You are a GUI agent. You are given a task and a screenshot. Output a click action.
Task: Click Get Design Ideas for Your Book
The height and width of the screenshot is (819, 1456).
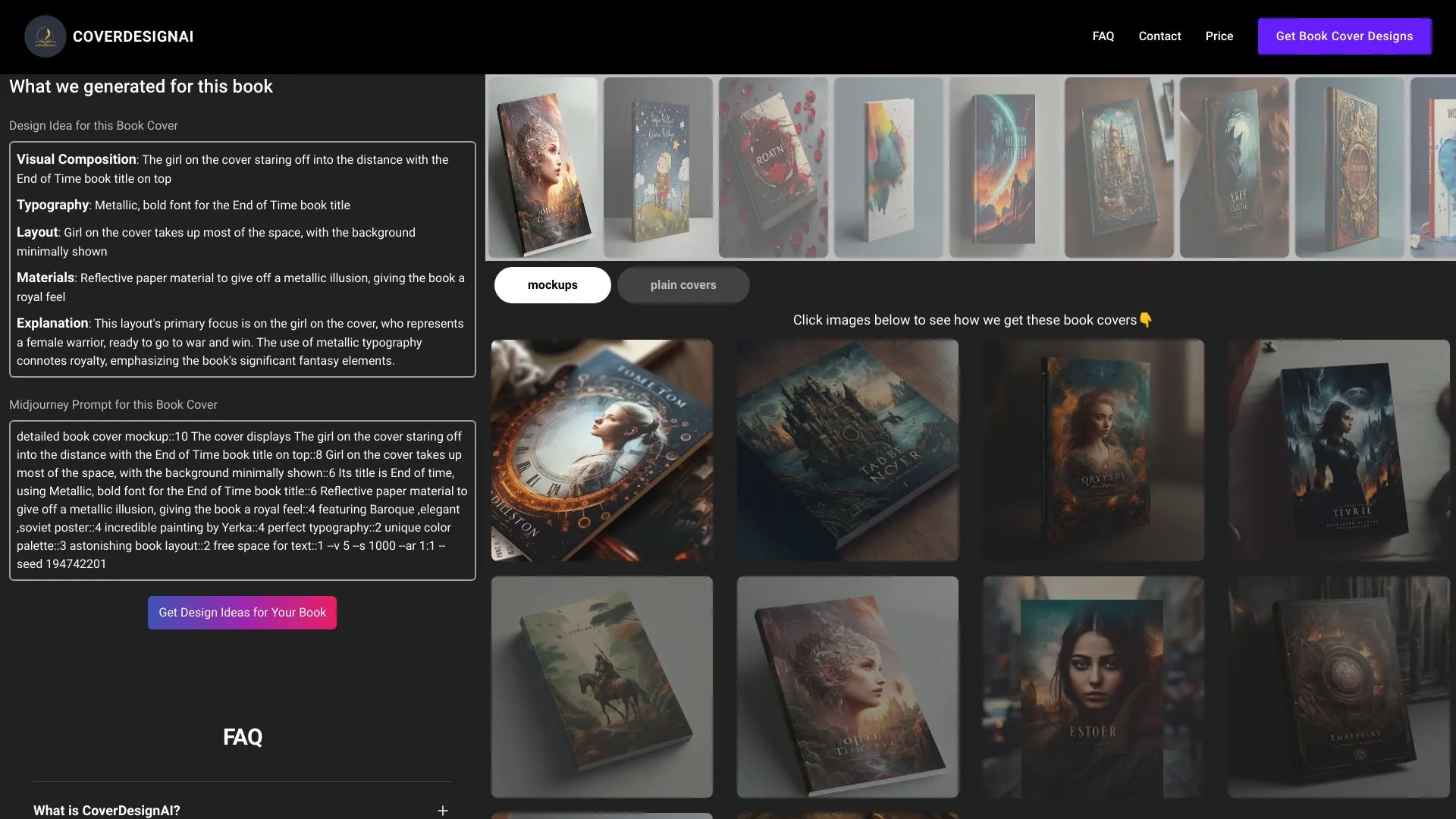[x=241, y=612]
